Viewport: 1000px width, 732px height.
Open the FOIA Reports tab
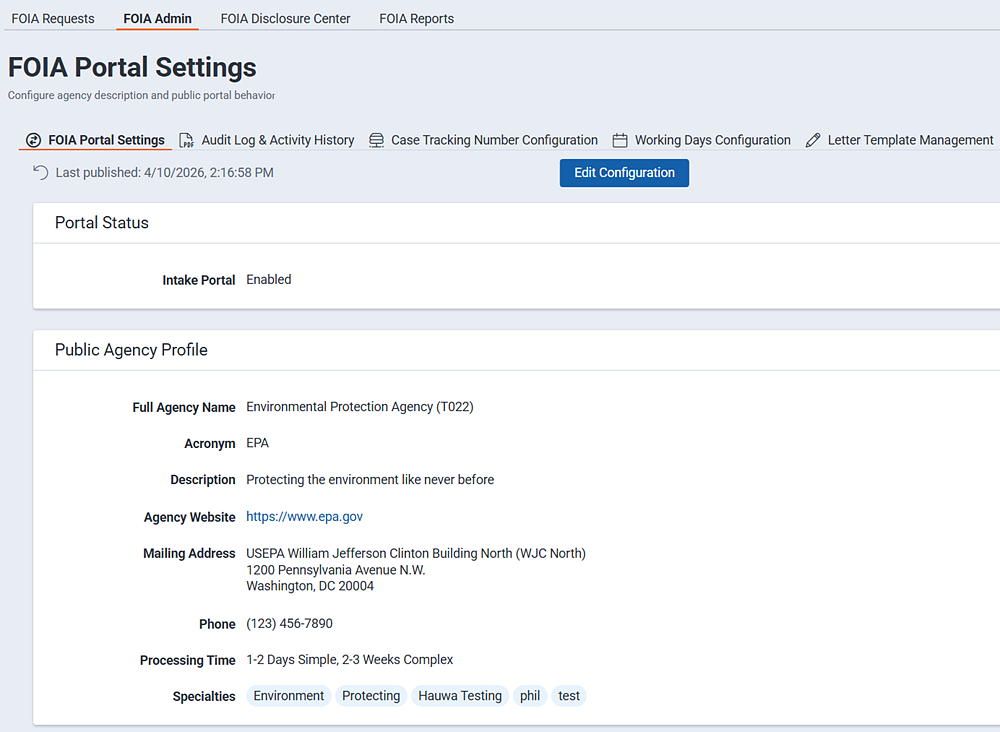416,18
